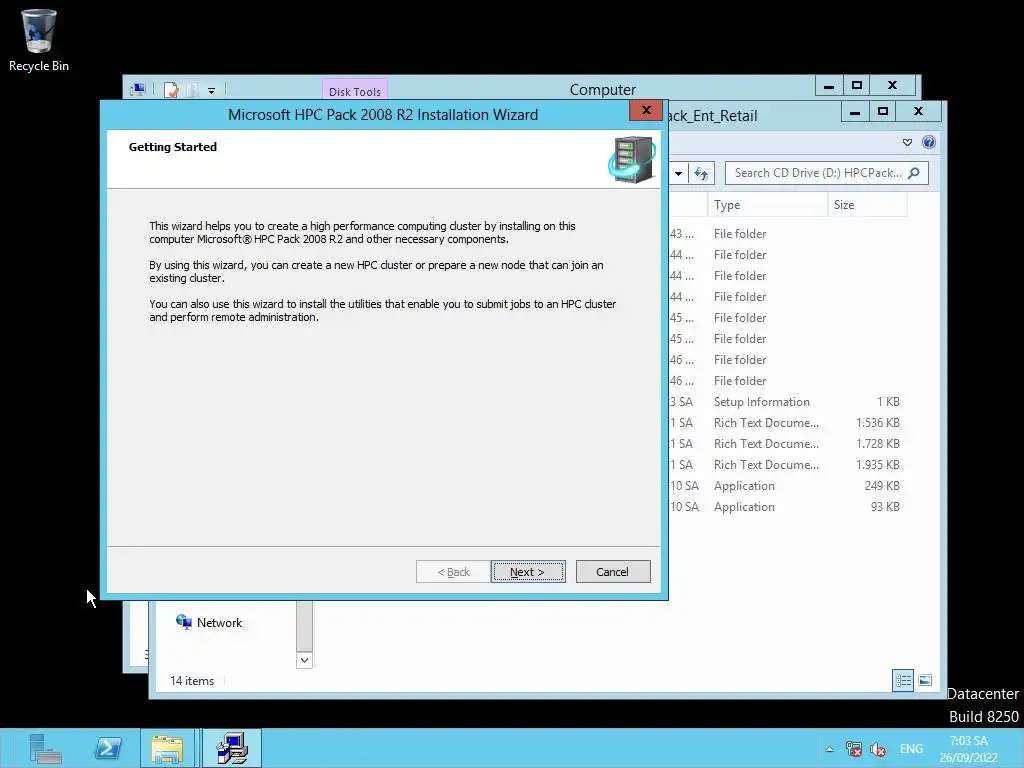Click the ENG language indicator
Screen dimensions: 1024x768
(x=911, y=749)
